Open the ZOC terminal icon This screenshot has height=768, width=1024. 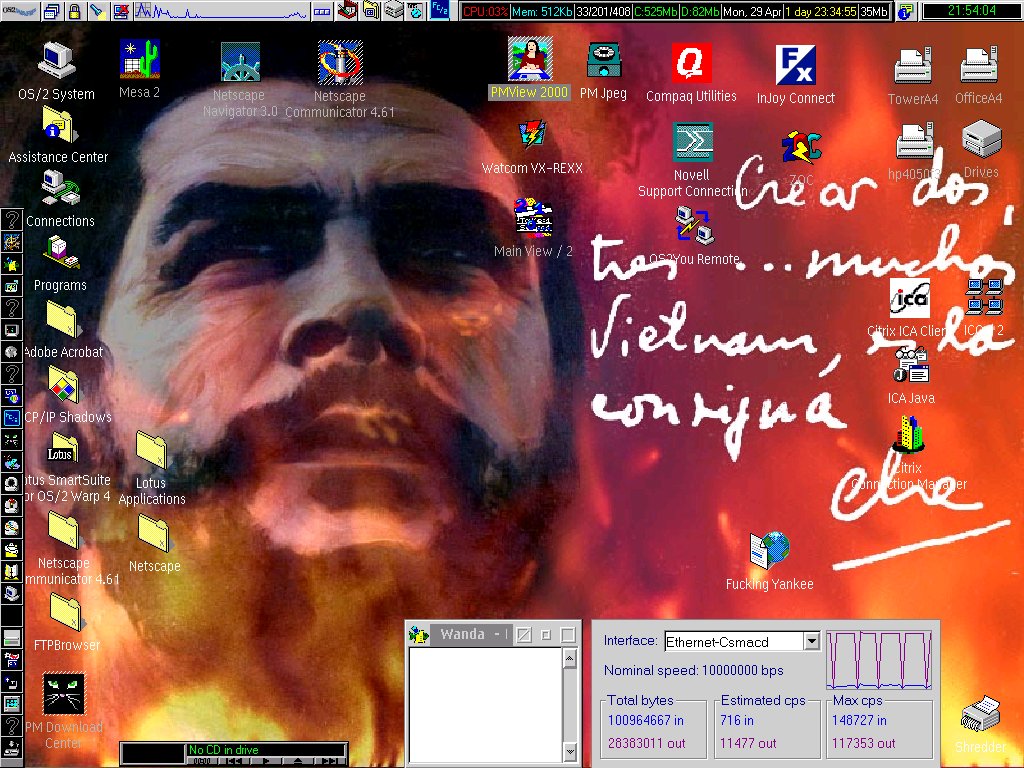click(x=801, y=148)
